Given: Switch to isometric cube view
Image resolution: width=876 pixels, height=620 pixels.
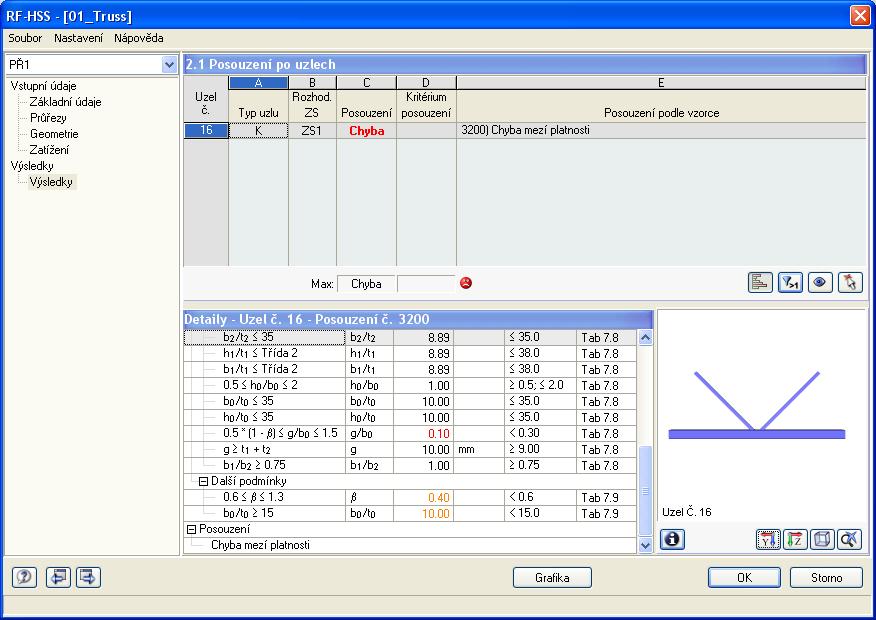Looking at the screenshot, I should tap(822, 540).
